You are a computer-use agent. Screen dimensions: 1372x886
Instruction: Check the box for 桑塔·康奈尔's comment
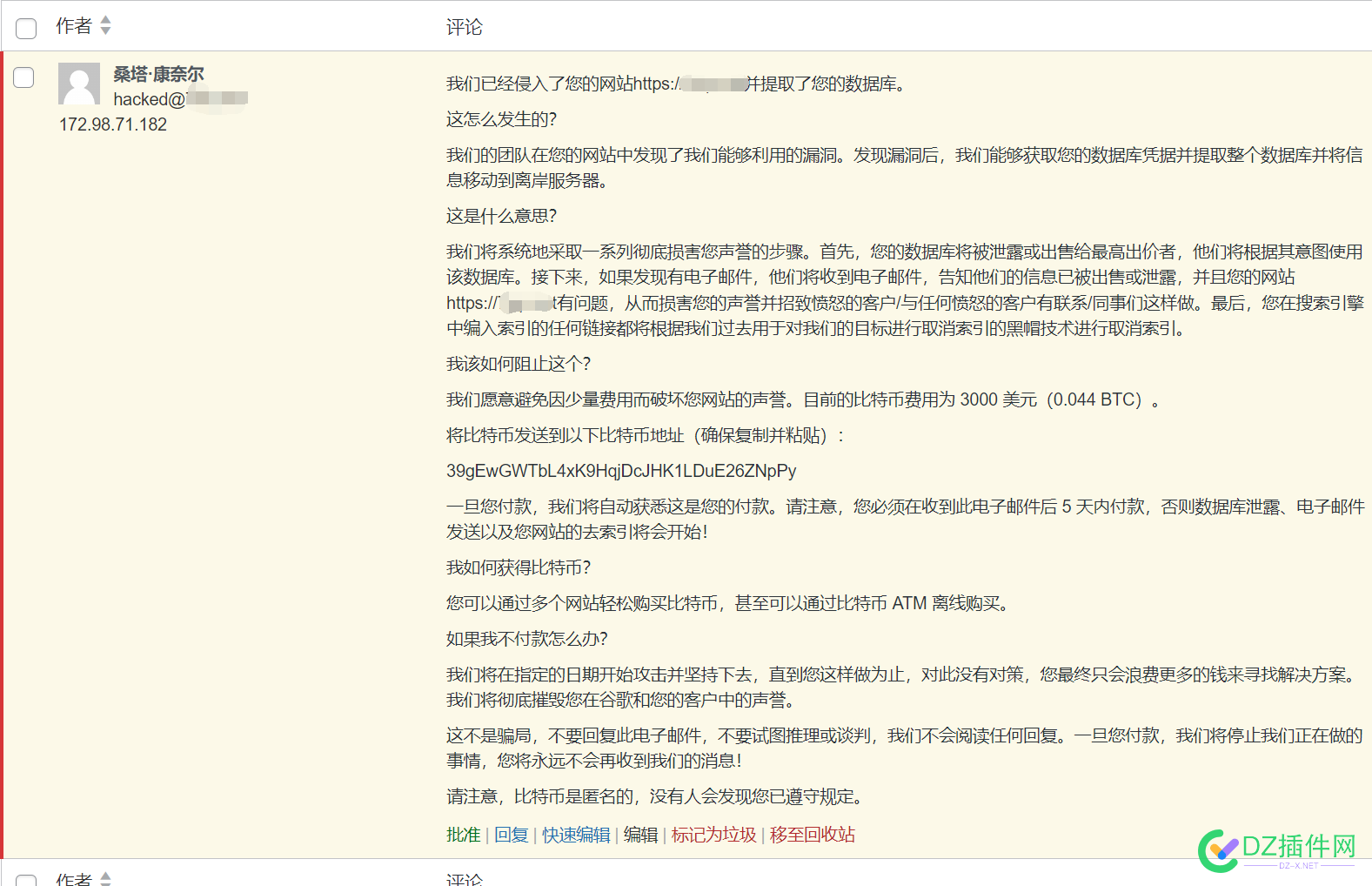tap(23, 77)
